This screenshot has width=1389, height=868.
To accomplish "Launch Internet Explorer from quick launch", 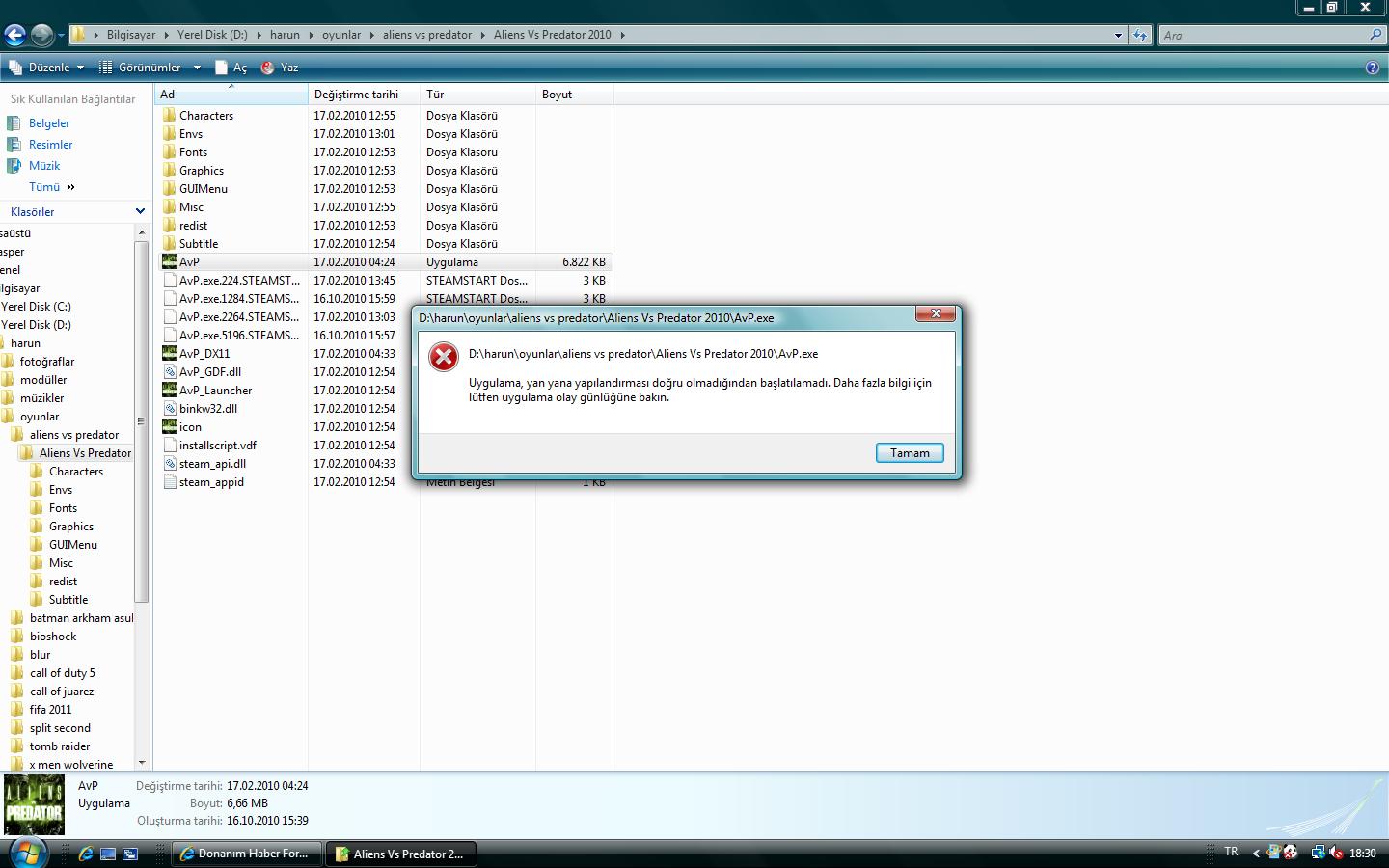I will (86, 854).
